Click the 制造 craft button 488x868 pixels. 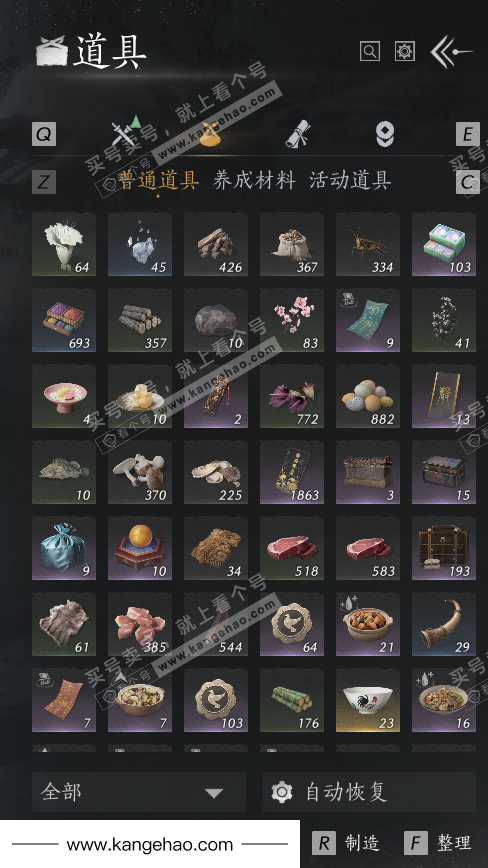click(346, 843)
